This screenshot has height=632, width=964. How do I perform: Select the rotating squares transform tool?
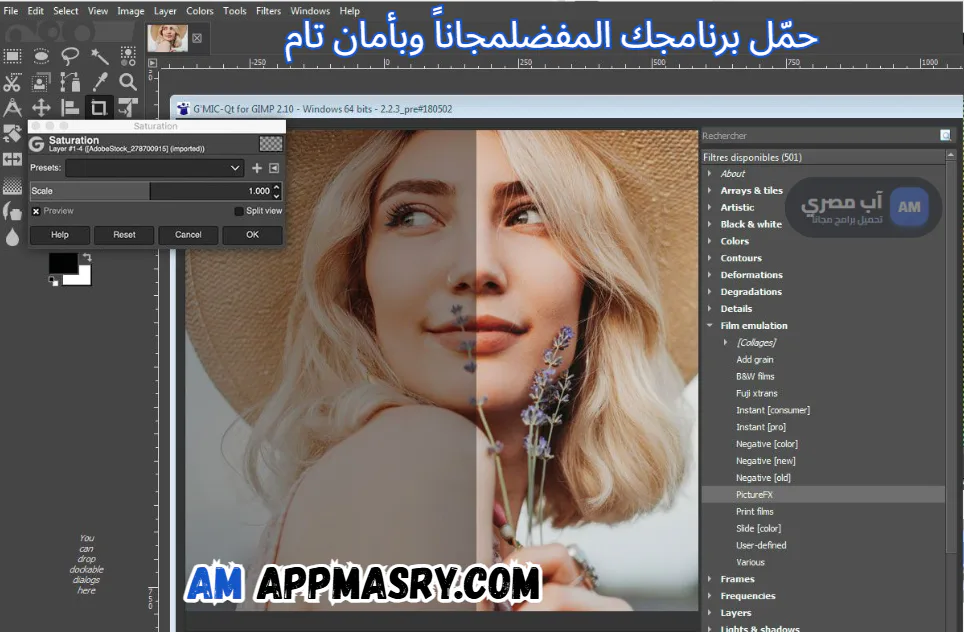[x=12, y=133]
